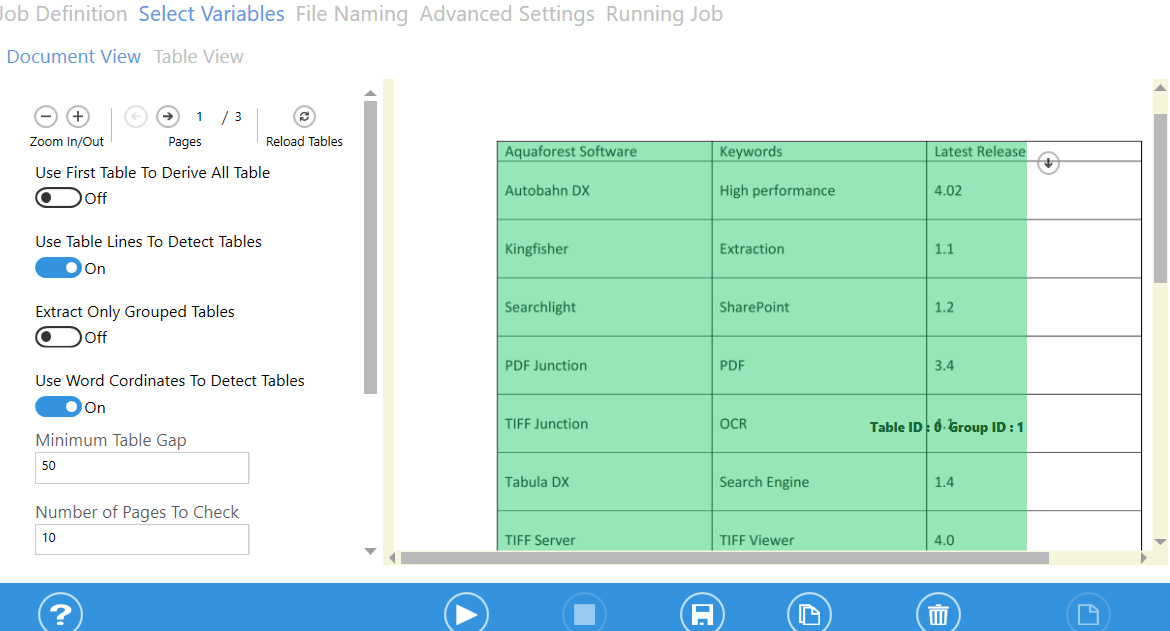Save the job using the save icon
Screen dimensions: 1170x631
[x=702, y=613]
